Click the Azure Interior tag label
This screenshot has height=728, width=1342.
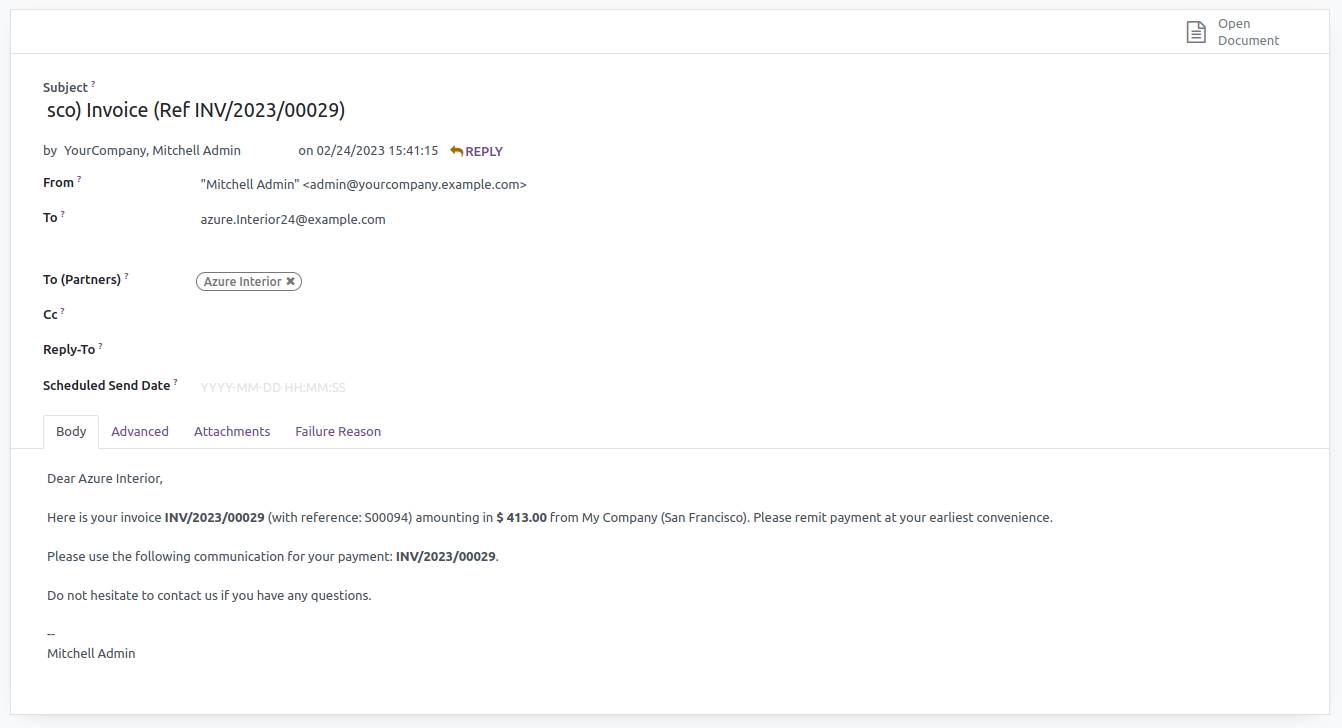242,282
